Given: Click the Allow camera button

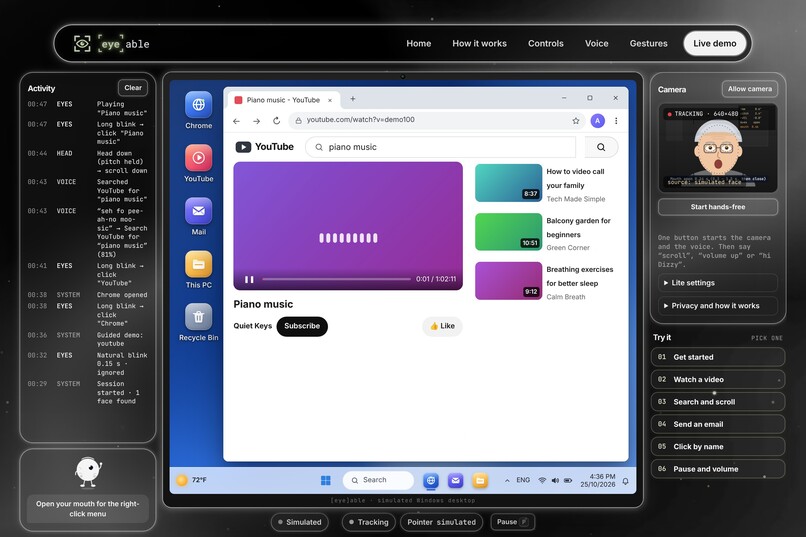Looking at the screenshot, I should coord(749,89).
